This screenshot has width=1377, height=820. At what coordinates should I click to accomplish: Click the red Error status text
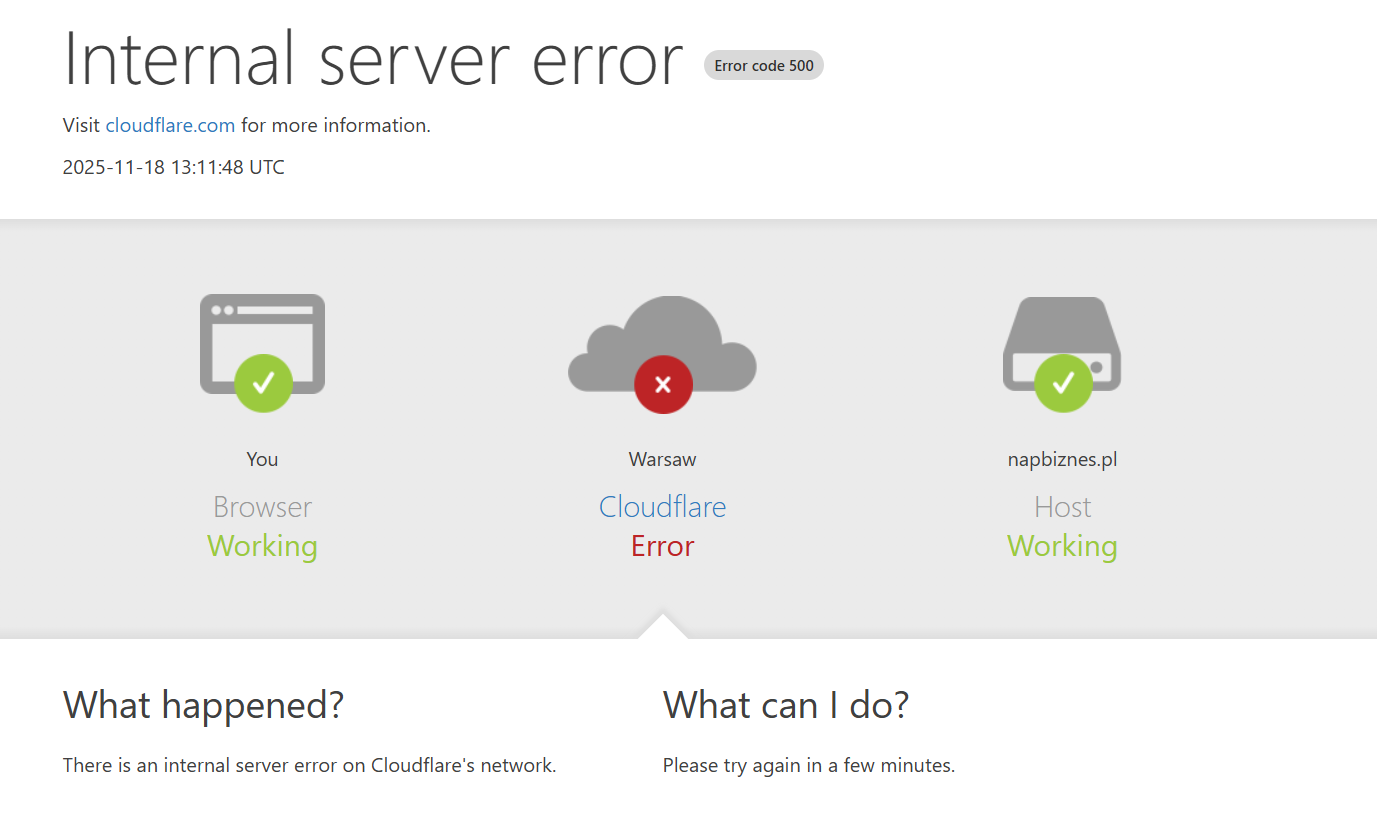click(662, 546)
